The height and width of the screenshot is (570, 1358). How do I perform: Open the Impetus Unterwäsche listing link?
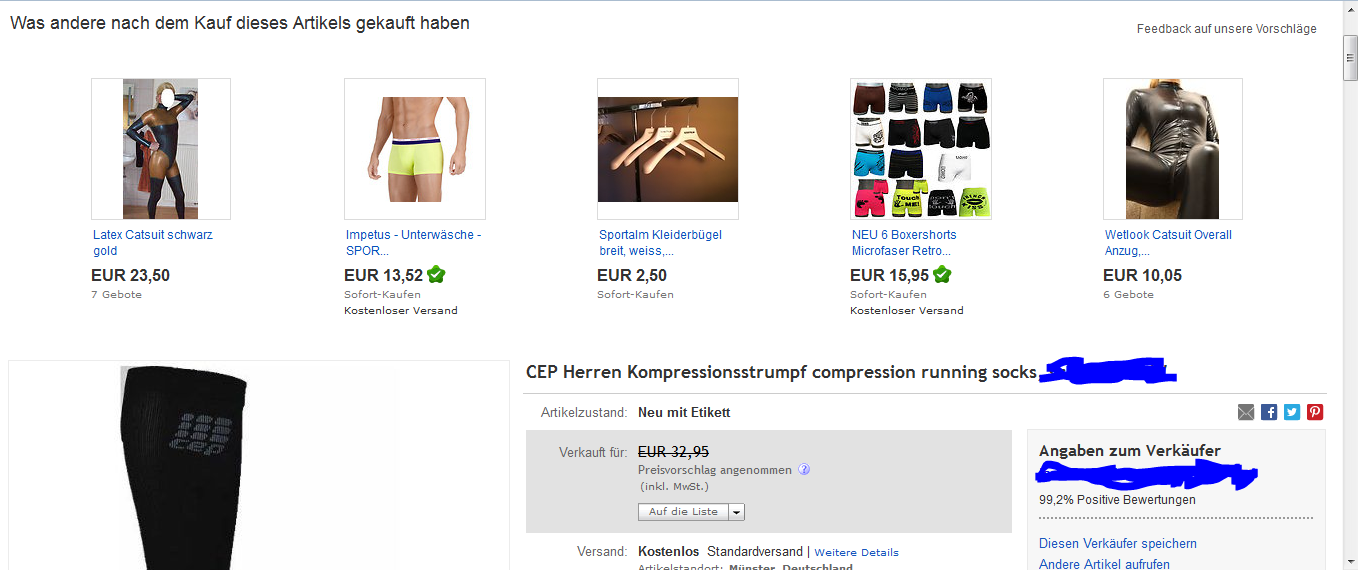coord(413,243)
